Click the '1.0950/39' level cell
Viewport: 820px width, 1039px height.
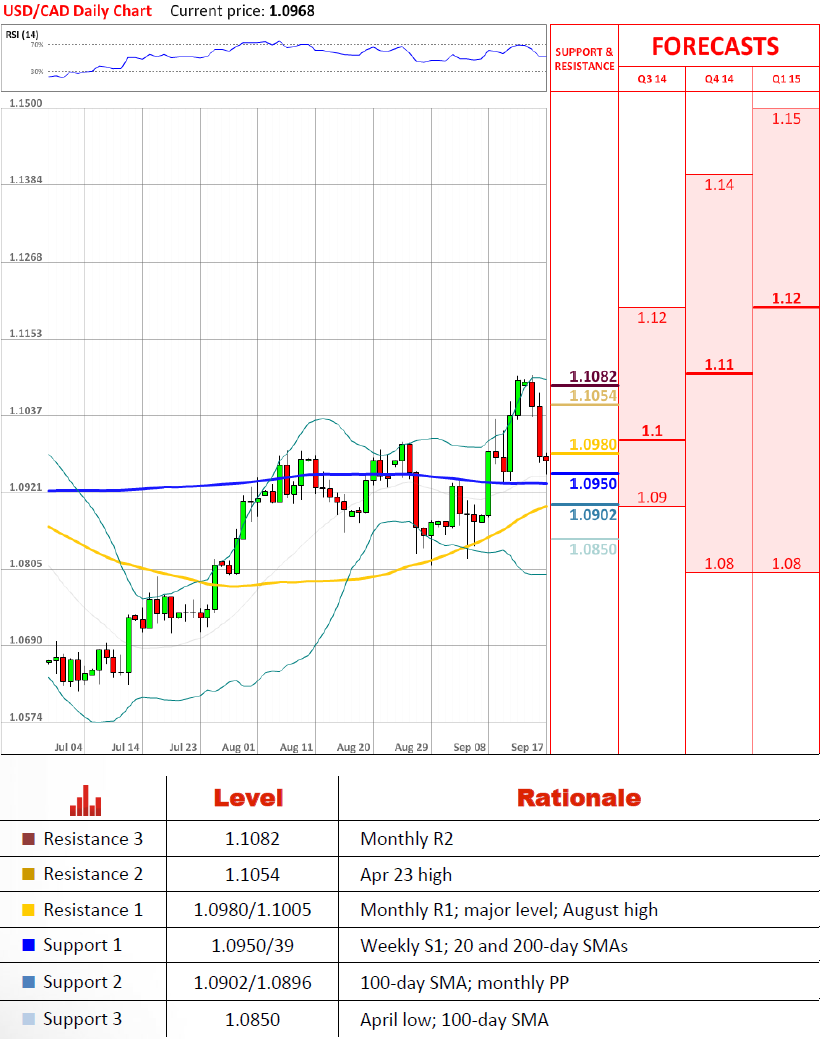point(252,946)
